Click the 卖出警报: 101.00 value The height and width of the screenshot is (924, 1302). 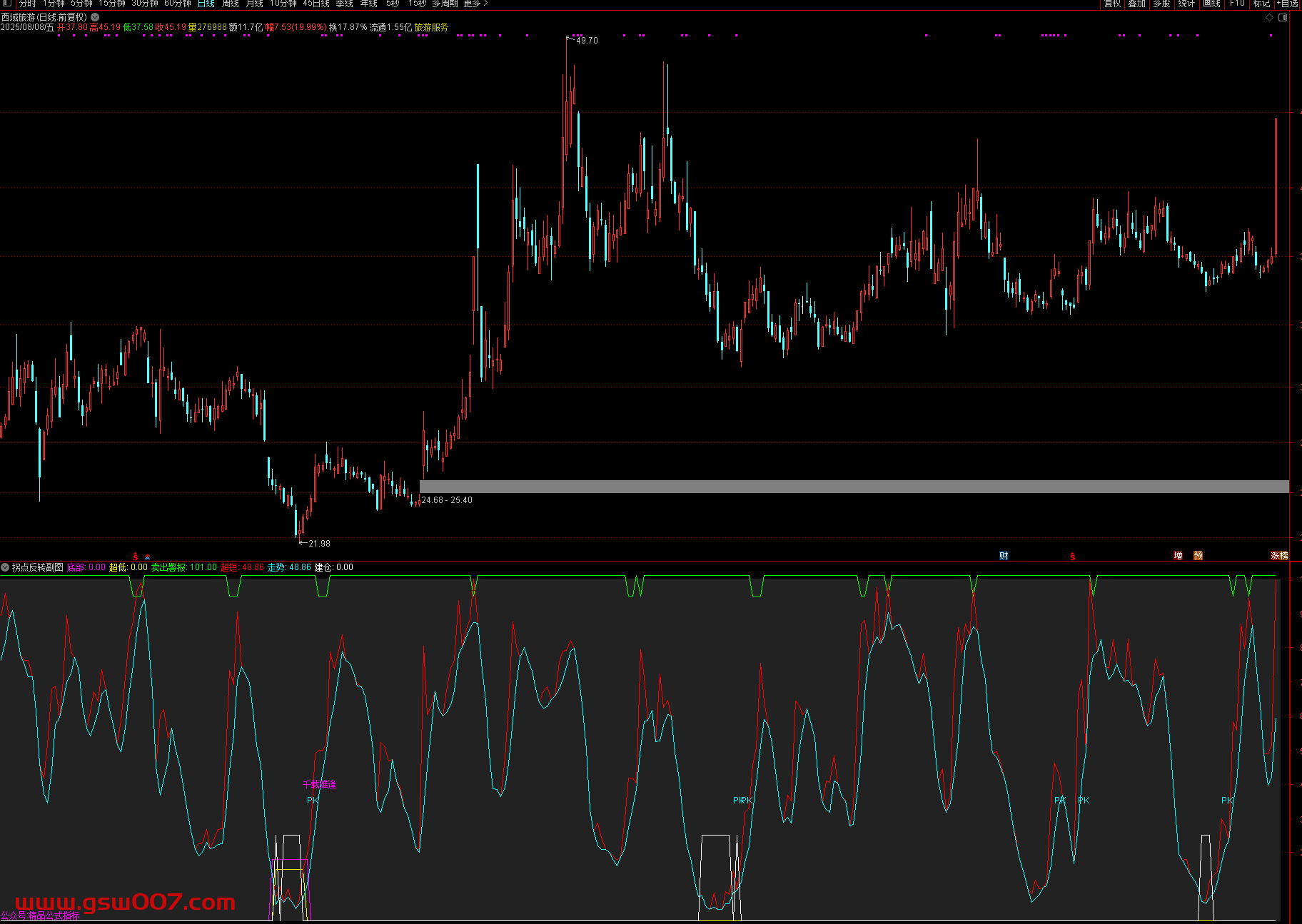[184, 567]
